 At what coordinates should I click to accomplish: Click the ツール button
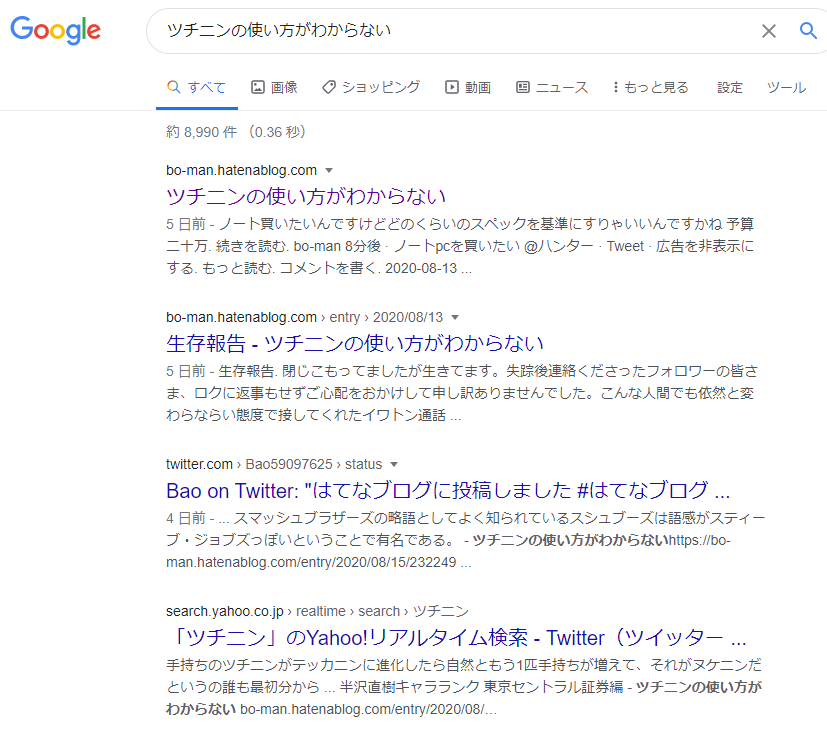[786, 87]
